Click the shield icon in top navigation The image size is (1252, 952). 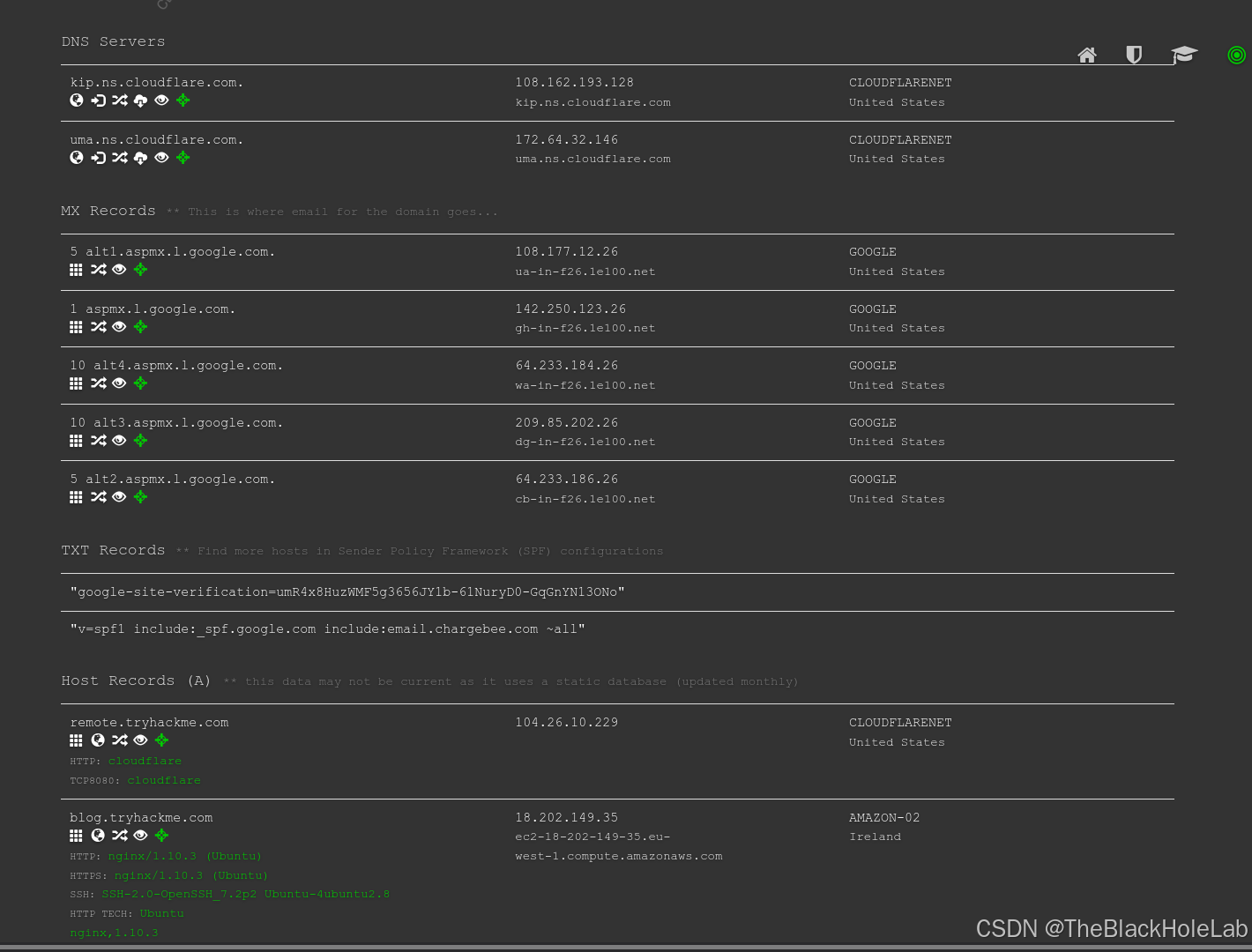pos(1134,56)
